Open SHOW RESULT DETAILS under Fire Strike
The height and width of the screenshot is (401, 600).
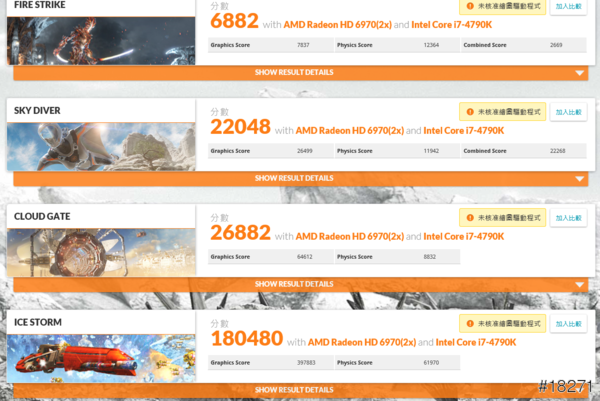pos(300,73)
